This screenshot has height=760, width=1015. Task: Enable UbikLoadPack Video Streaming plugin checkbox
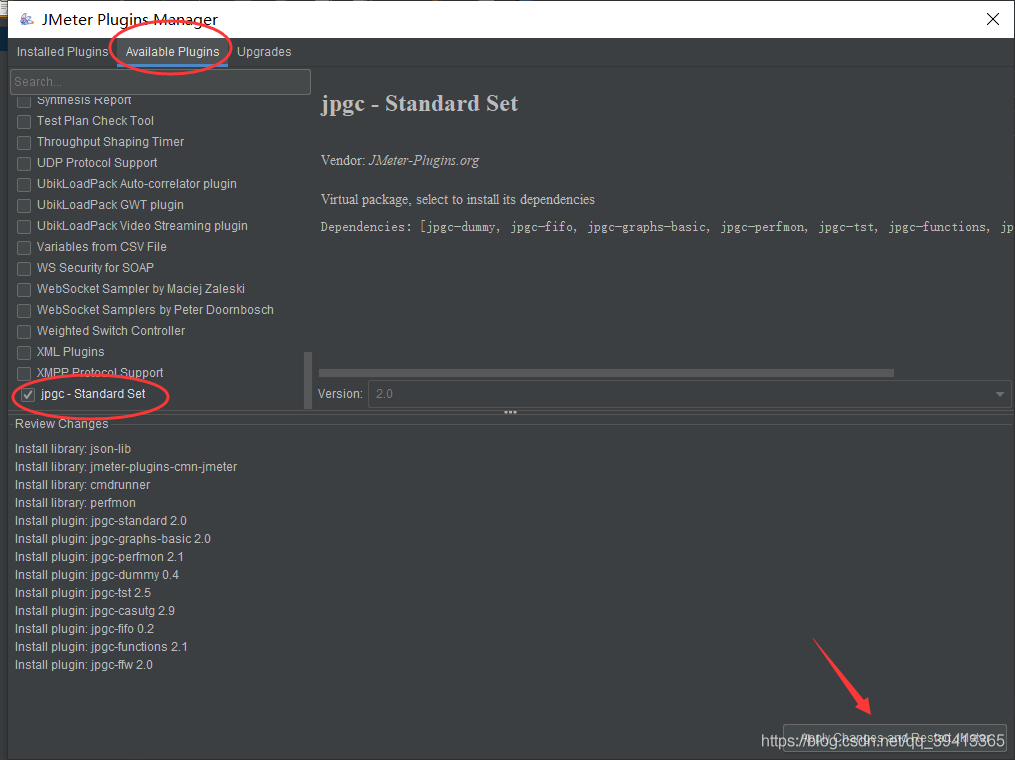24,227
